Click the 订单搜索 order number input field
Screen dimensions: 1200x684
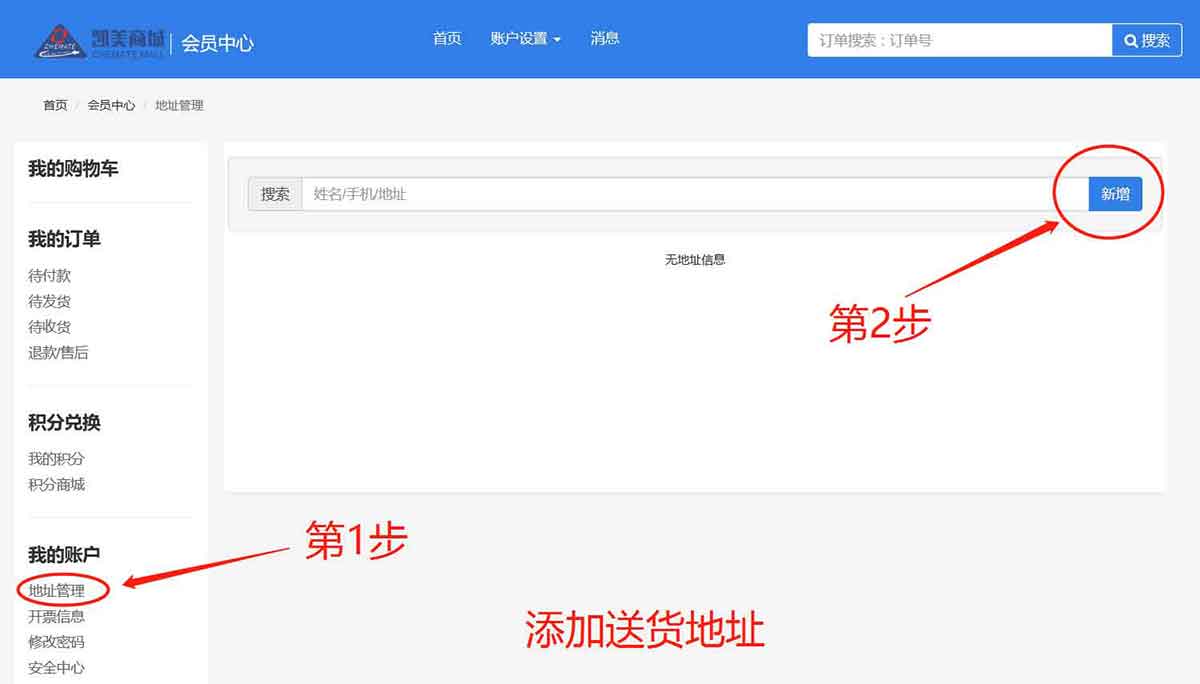959,41
